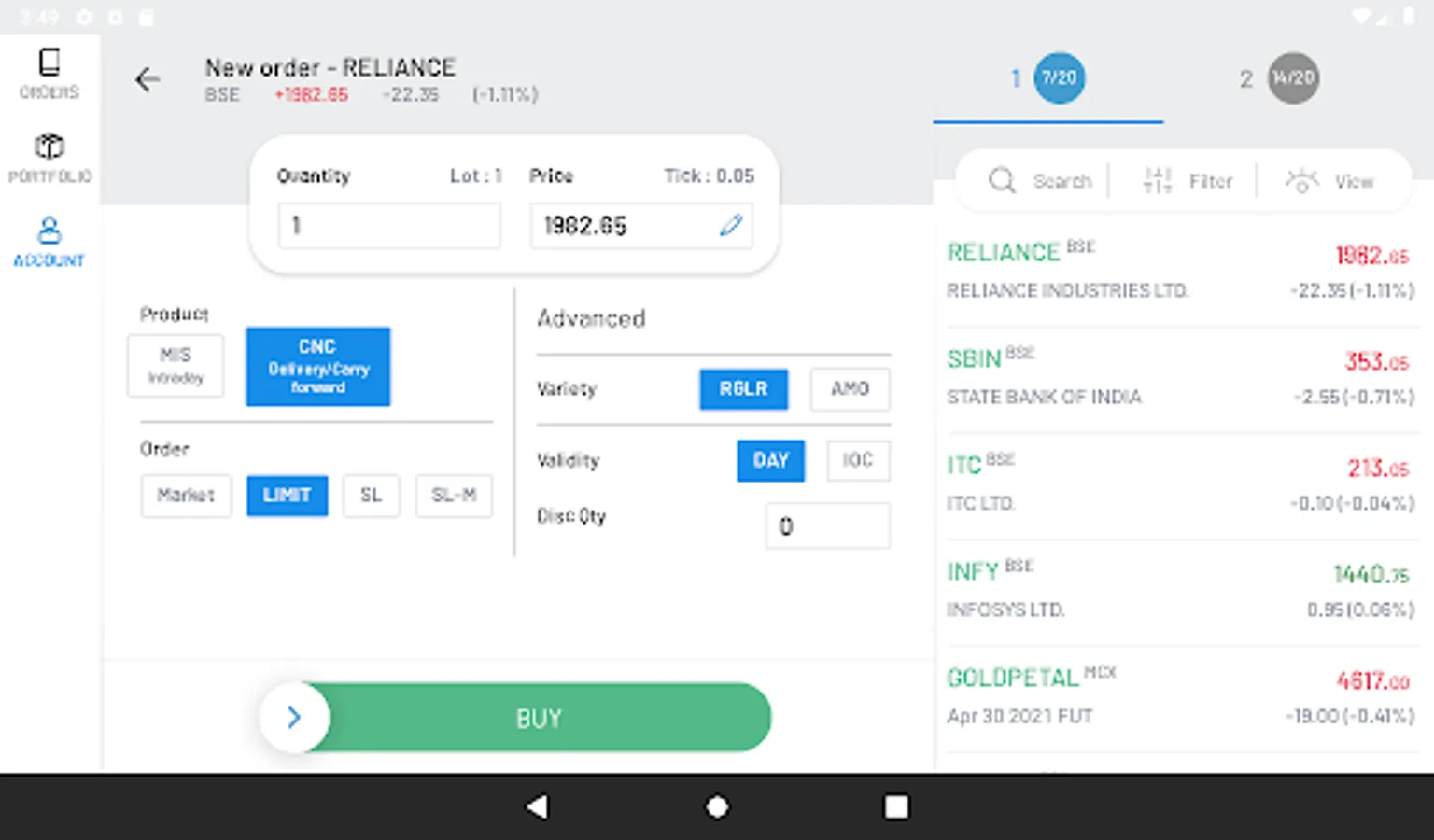Tap Android back navigation button
Viewport: 1434px width, 840px height.
[538, 806]
